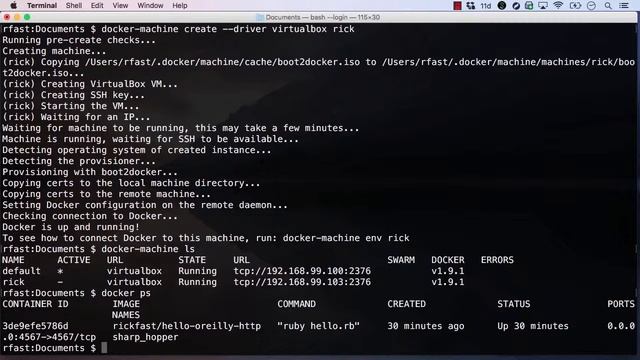Click the terminal cursor at final prompt
Viewport: 640px width, 360px height.
pyautogui.click(x=104, y=348)
